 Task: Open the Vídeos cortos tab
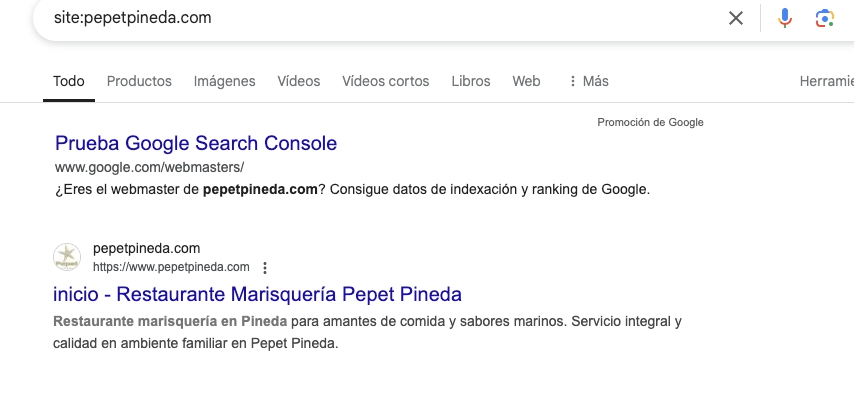[x=386, y=81]
